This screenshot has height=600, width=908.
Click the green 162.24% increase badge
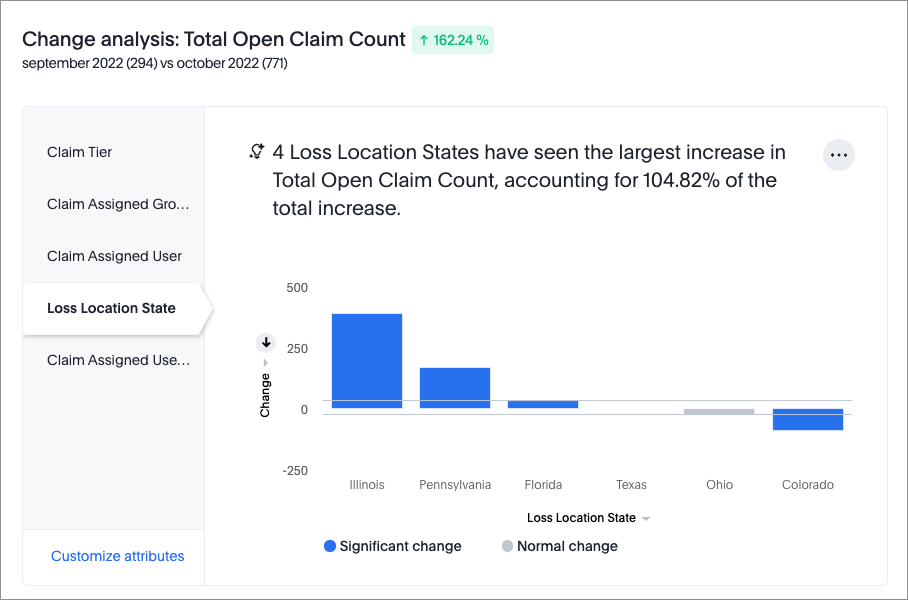pyautogui.click(x=453, y=40)
